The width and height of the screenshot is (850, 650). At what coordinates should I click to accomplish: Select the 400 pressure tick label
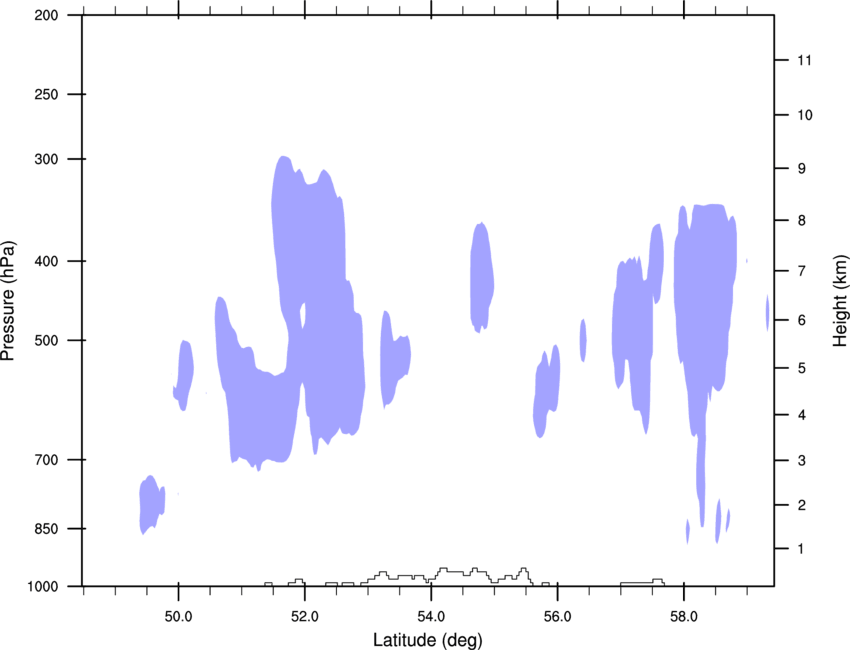point(46,261)
